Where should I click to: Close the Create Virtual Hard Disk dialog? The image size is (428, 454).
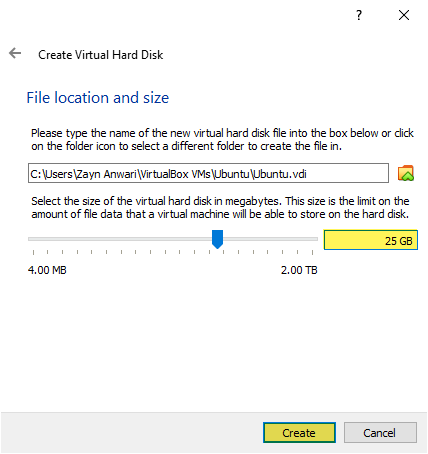[x=404, y=15]
